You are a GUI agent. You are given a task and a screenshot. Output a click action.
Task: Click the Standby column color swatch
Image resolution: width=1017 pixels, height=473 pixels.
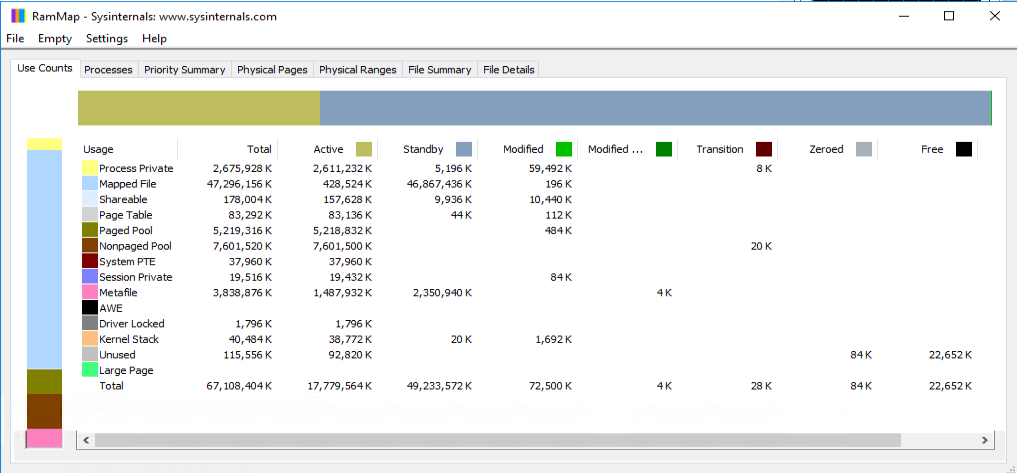(464, 149)
